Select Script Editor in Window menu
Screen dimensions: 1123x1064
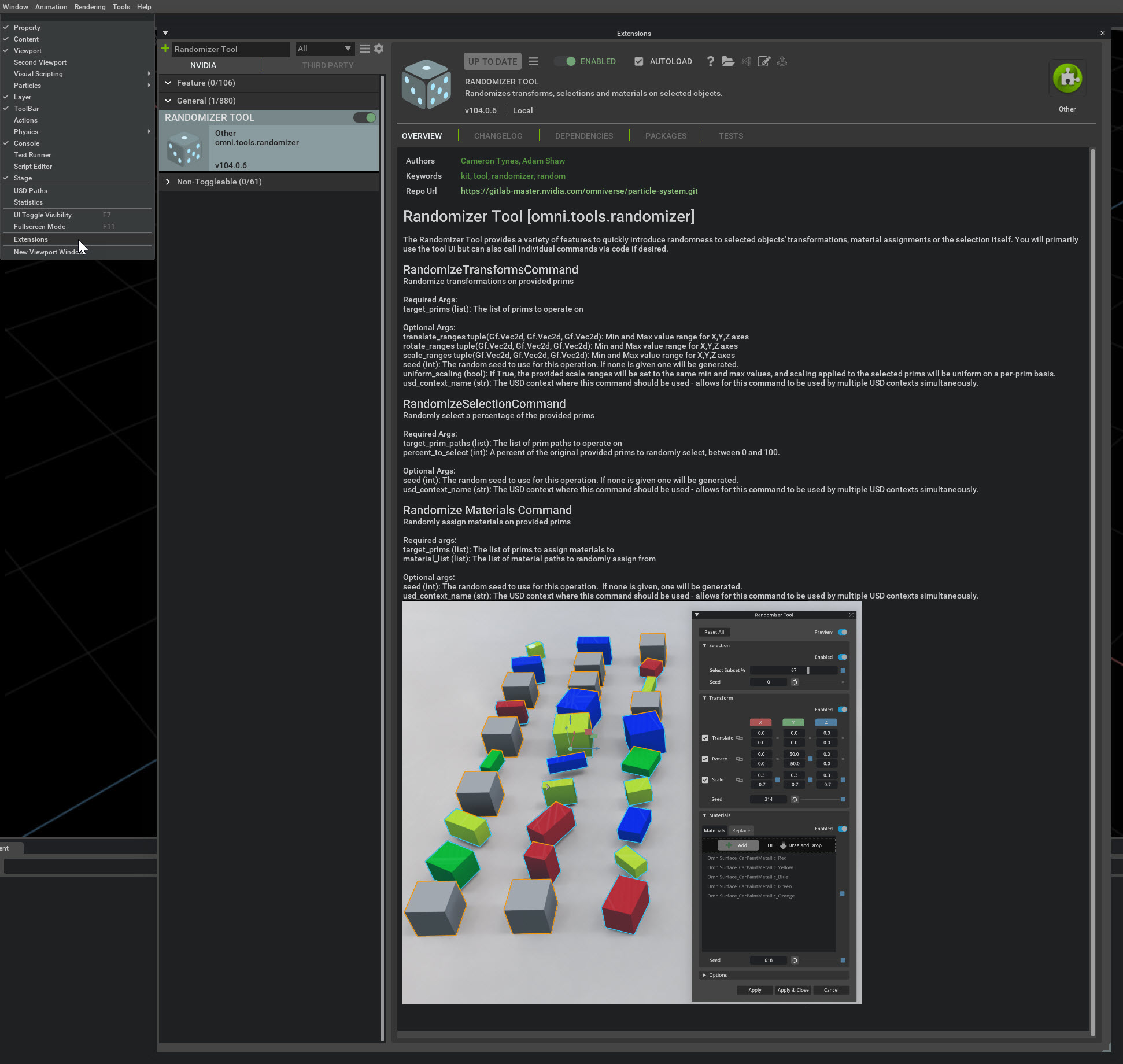(77, 167)
